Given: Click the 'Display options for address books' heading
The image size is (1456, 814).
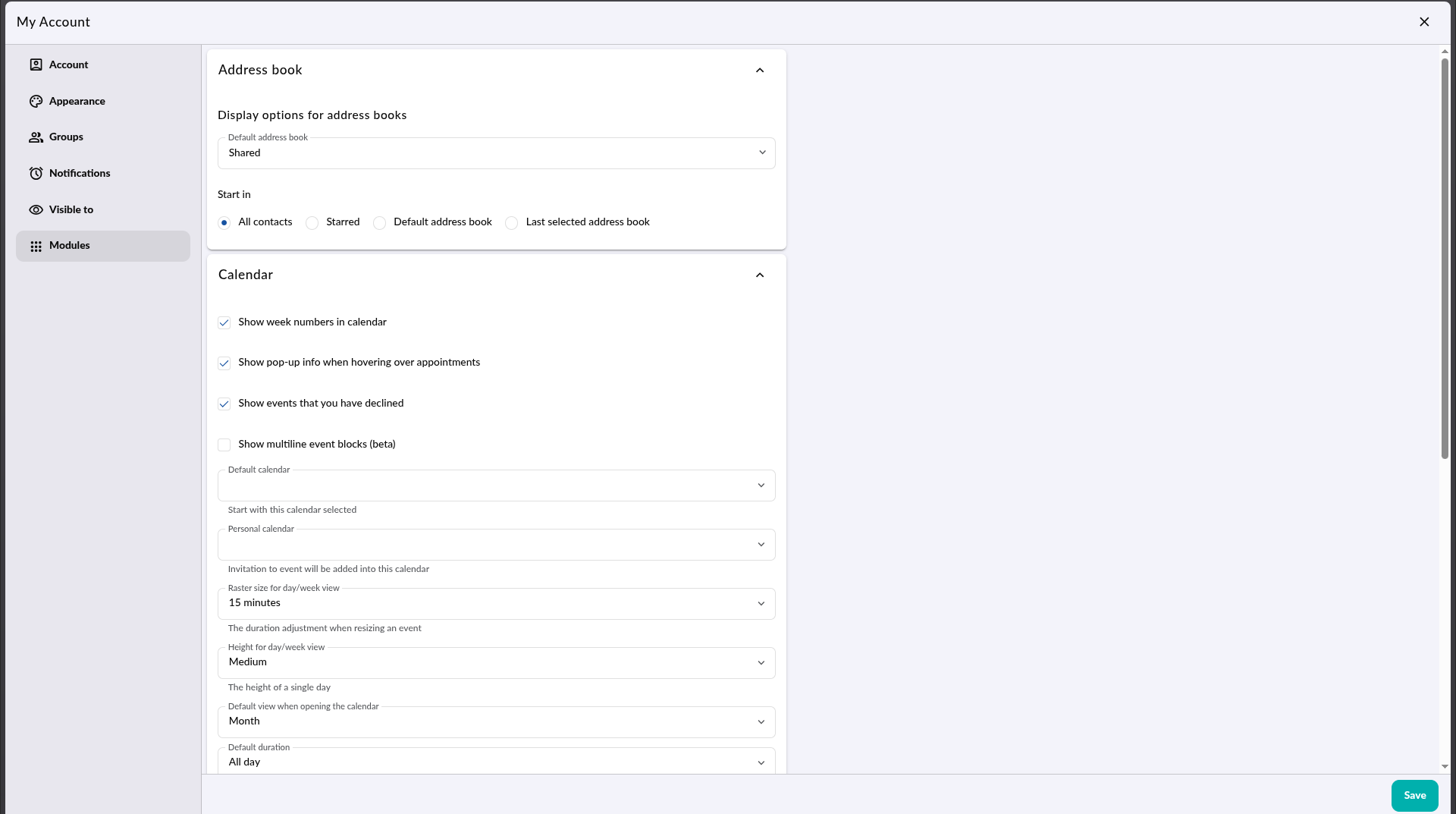Looking at the screenshot, I should 312,115.
